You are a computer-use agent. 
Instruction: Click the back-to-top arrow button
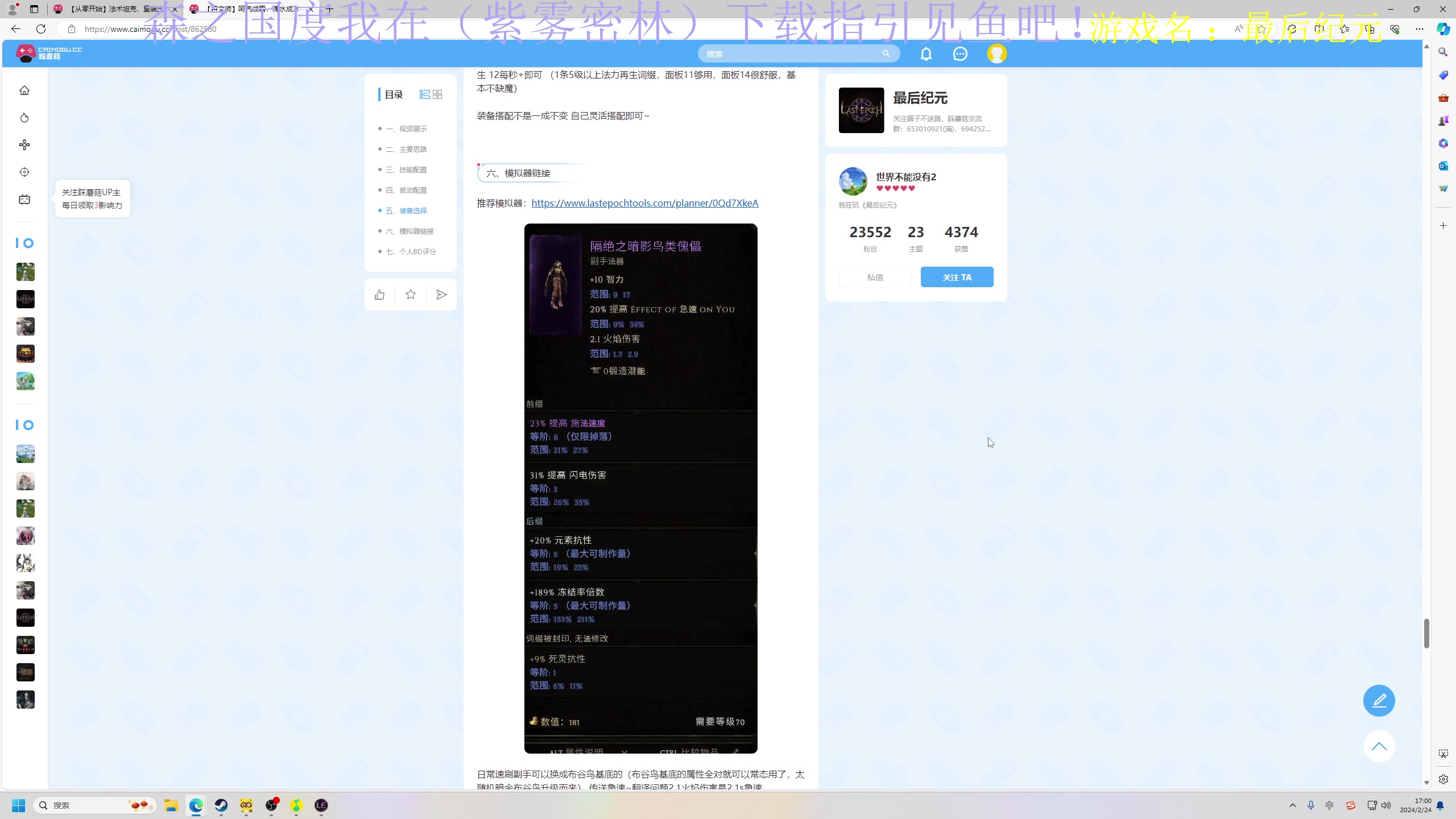(x=1379, y=746)
